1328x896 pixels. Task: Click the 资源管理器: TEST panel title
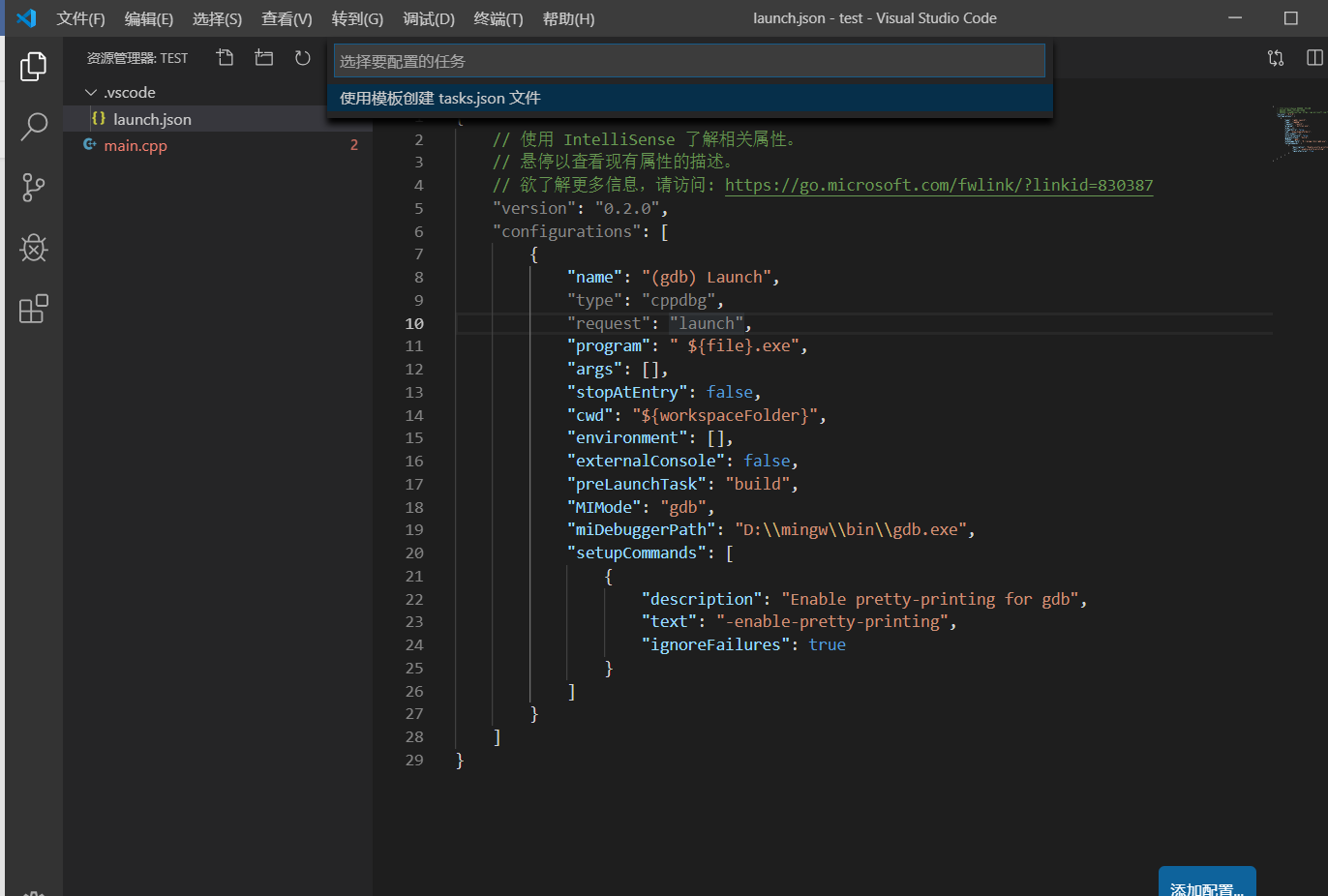(x=137, y=58)
